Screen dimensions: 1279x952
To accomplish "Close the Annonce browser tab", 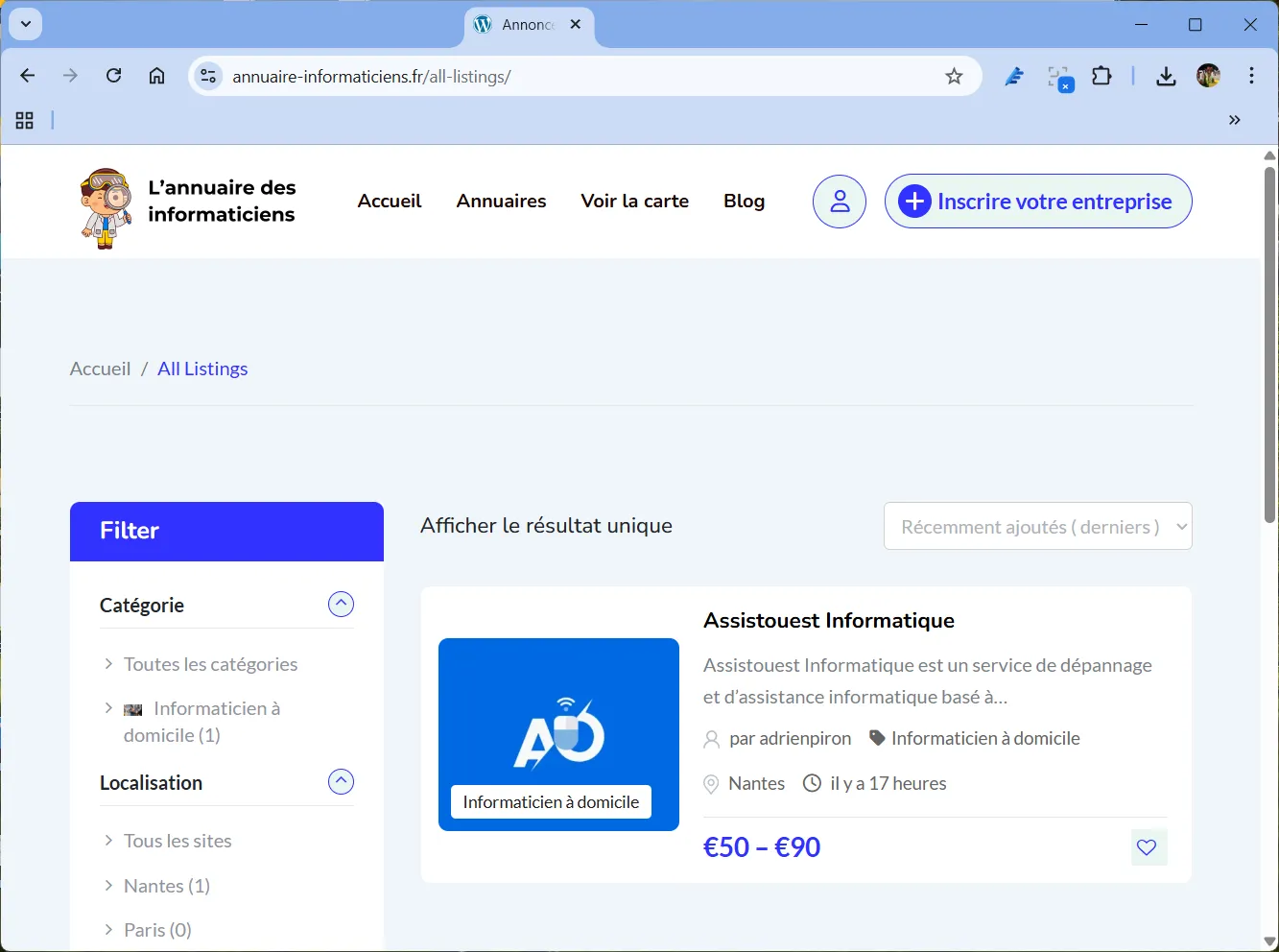I will coord(576,24).
